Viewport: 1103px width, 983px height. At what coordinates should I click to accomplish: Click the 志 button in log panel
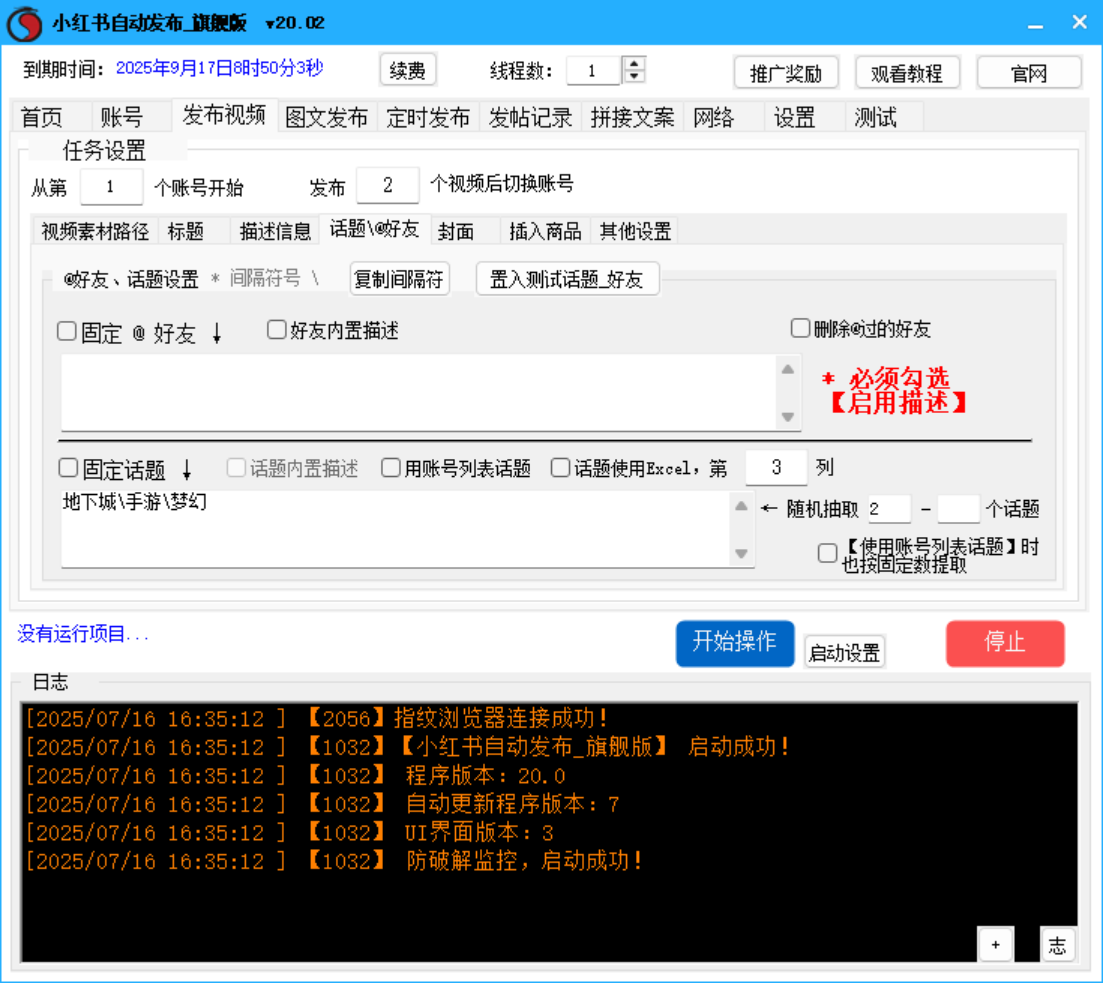coord(1057,944)
